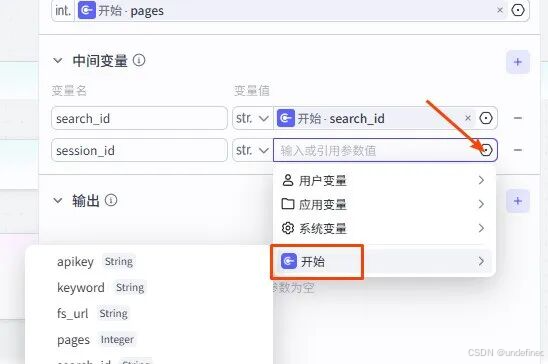Viewport: 548px width, 364px height.
Task: Add a new output parameter
Action: click(x=518, y=201)
